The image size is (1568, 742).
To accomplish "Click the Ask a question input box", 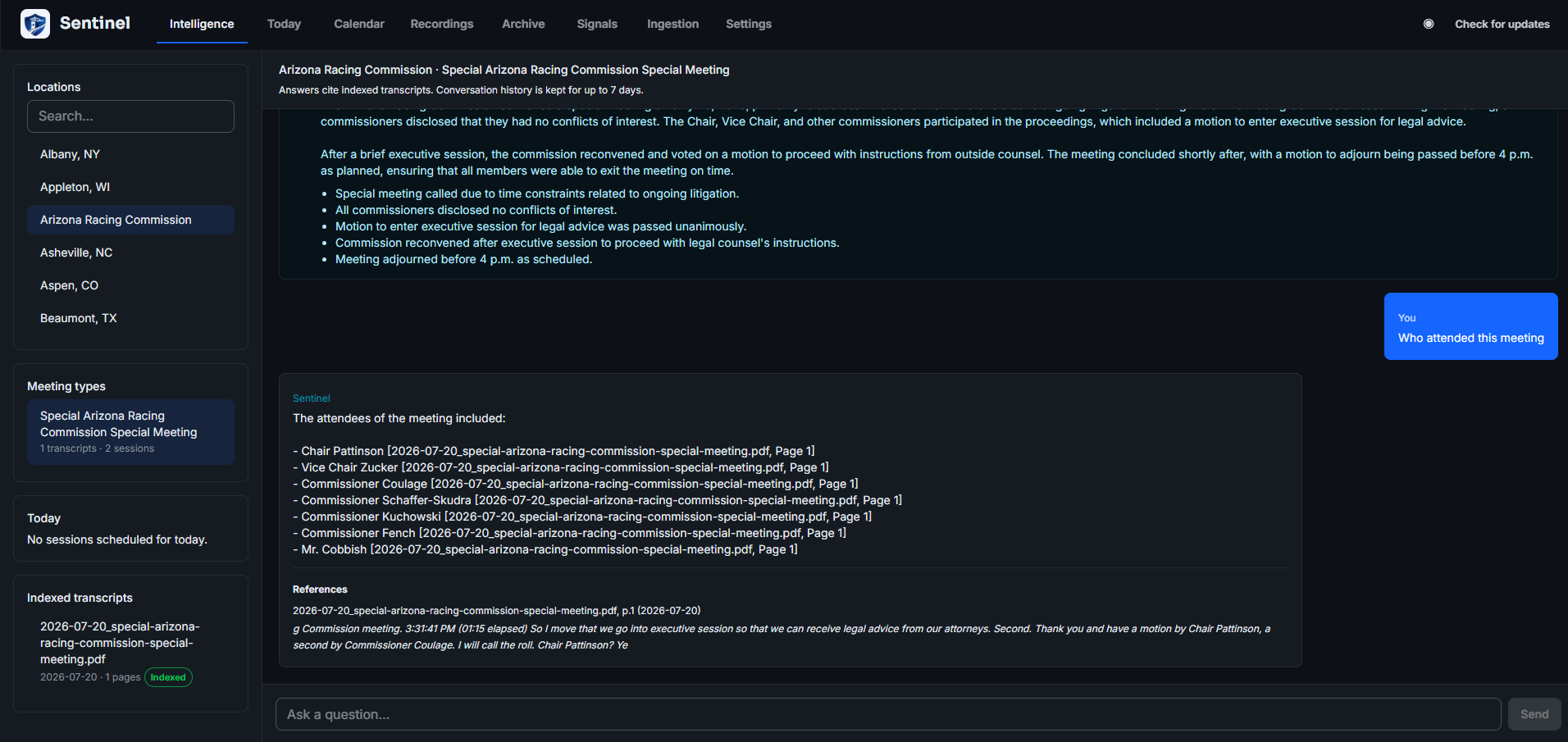I will pos(888,714).
